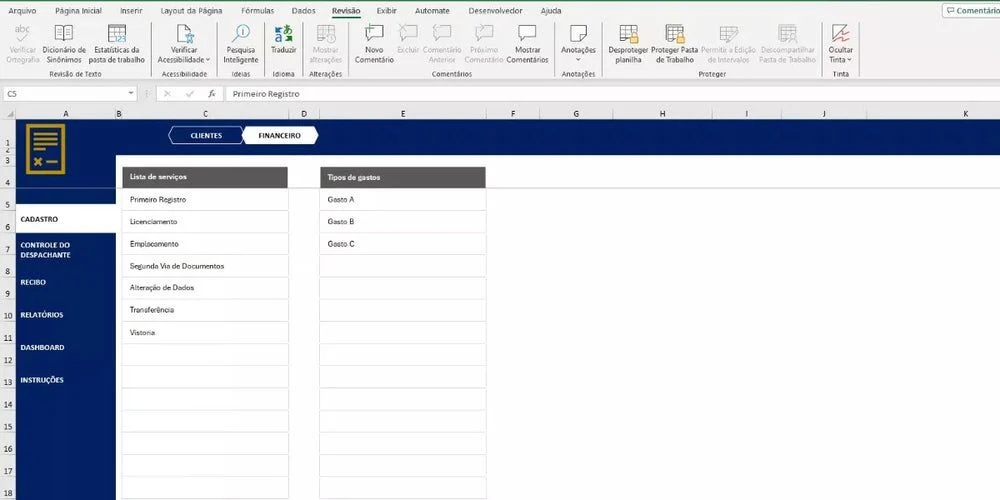Open Pesquisa Inteligente

click(x=241, y=44)
